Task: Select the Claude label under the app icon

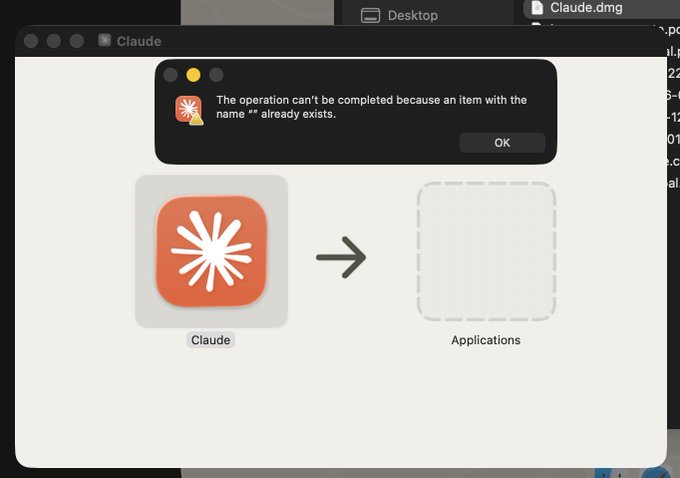Action: (x=211, y=340)
